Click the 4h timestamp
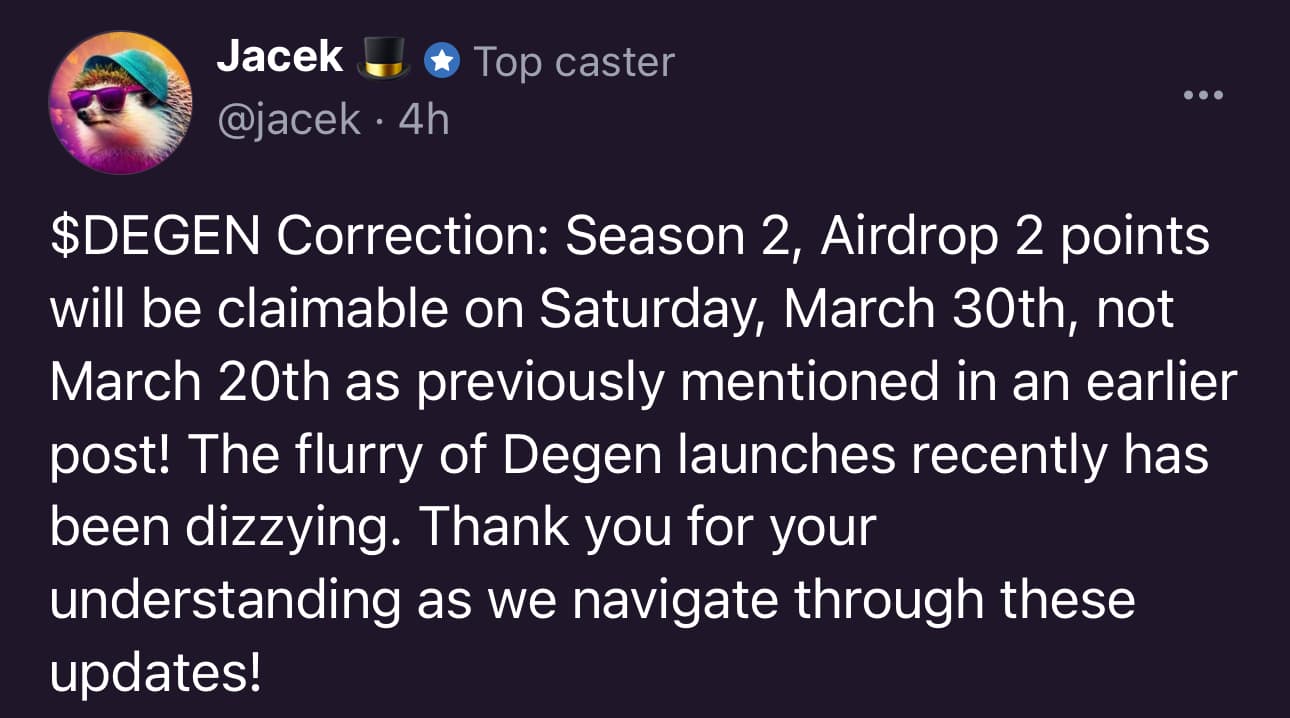1290x718 pixels. tap(423, 121)
